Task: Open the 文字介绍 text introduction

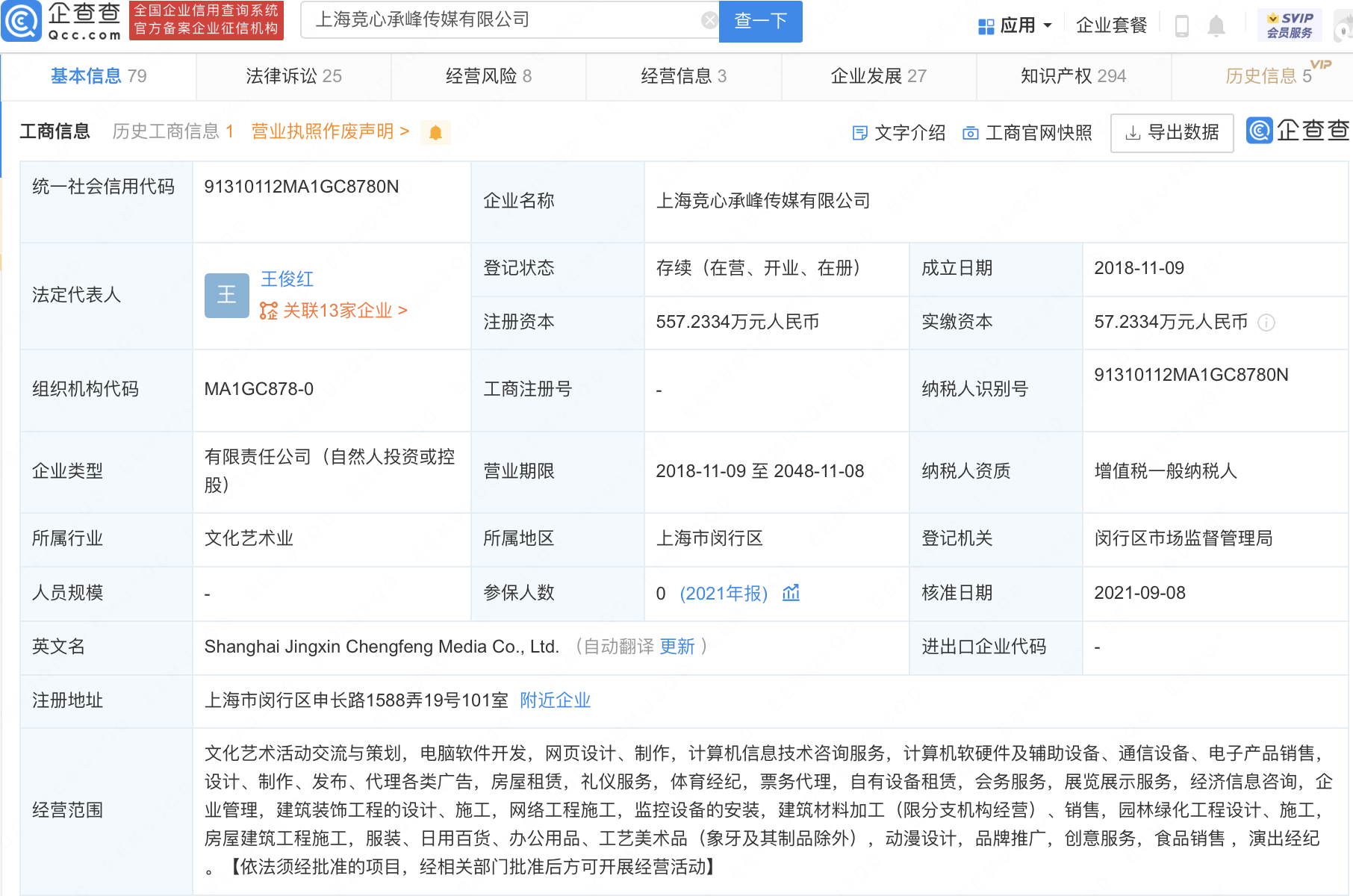Action: (899, 133)
